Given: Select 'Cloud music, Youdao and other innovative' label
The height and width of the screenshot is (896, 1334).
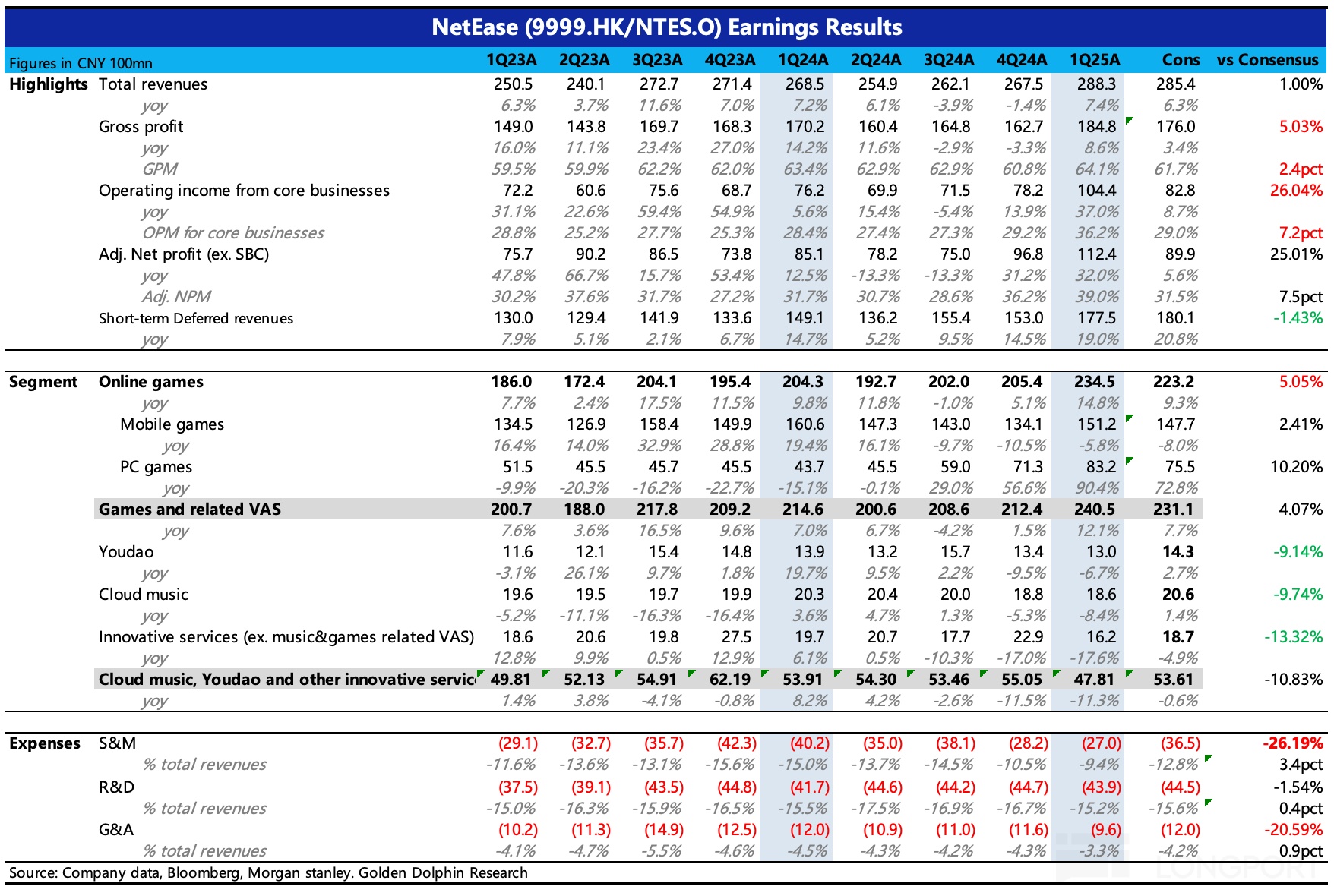Looking at the screenshot, I should 287,680.
